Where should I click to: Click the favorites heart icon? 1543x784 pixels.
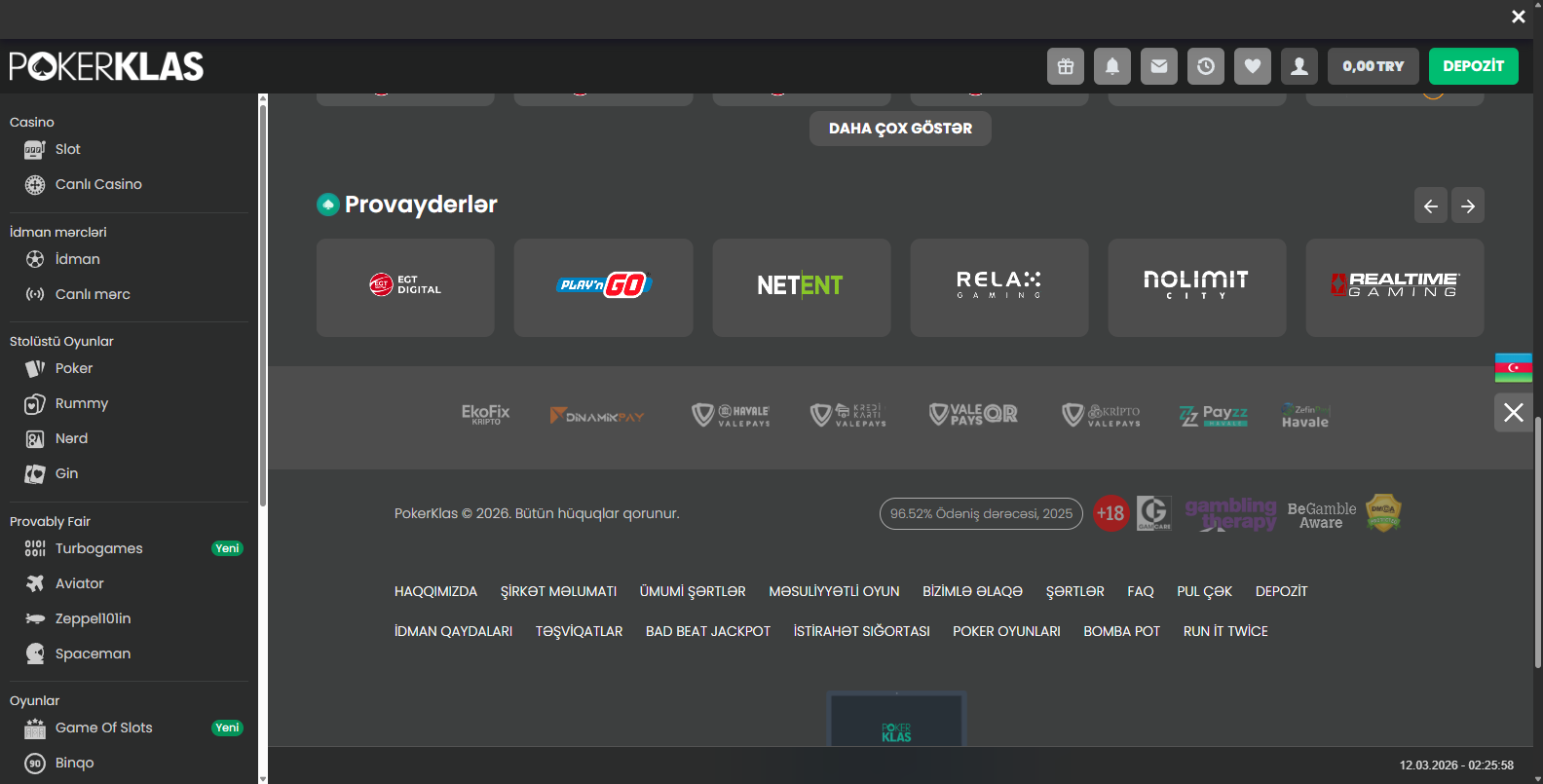pyautogui.click(x=1253, y=66)
